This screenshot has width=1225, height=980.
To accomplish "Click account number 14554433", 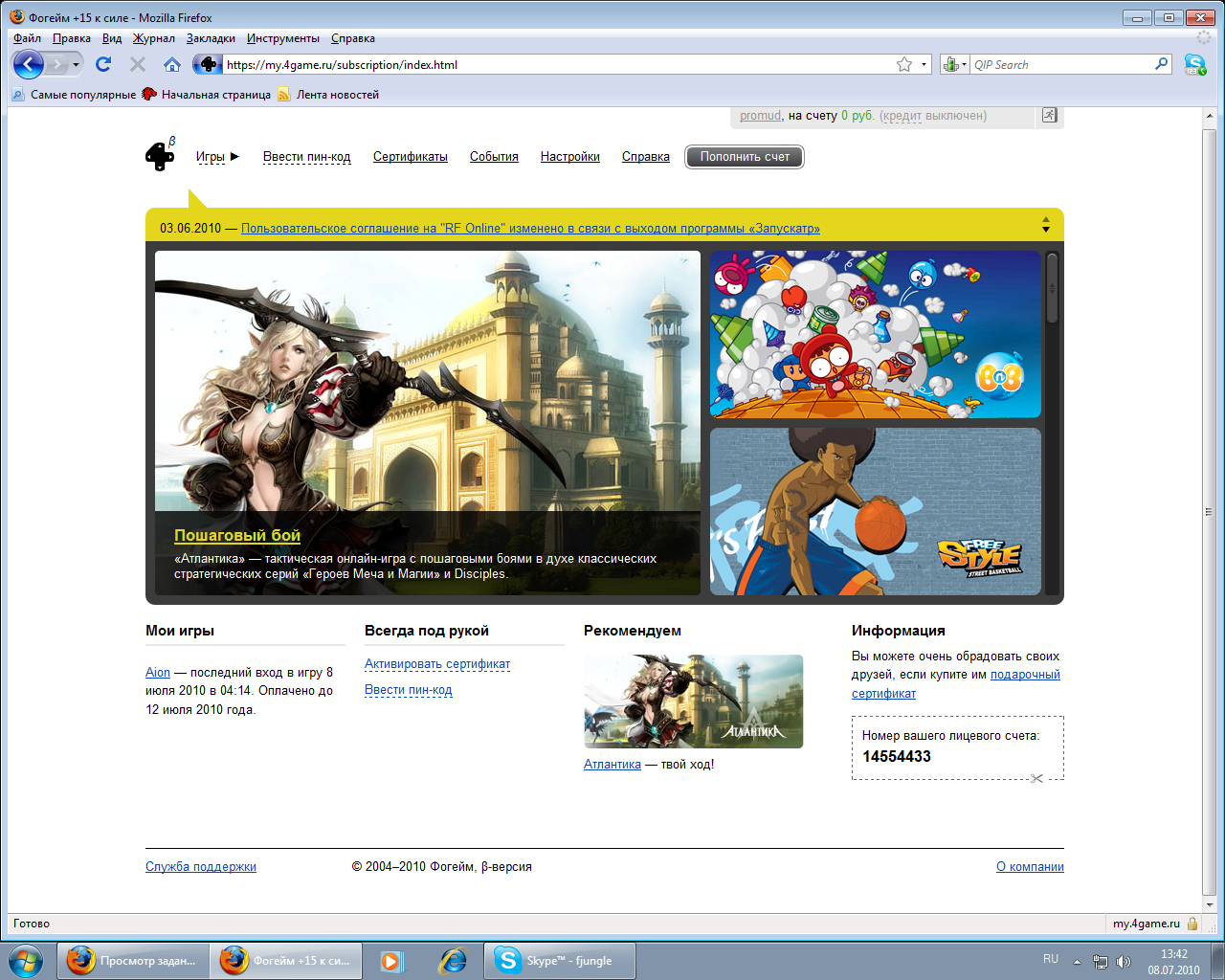I will coord(897,757).
